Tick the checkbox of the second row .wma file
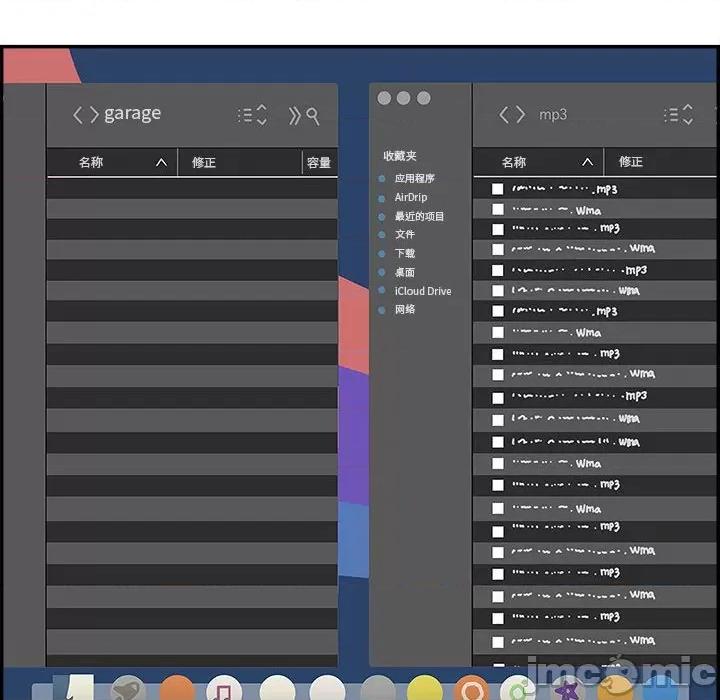 click(498, 209)
